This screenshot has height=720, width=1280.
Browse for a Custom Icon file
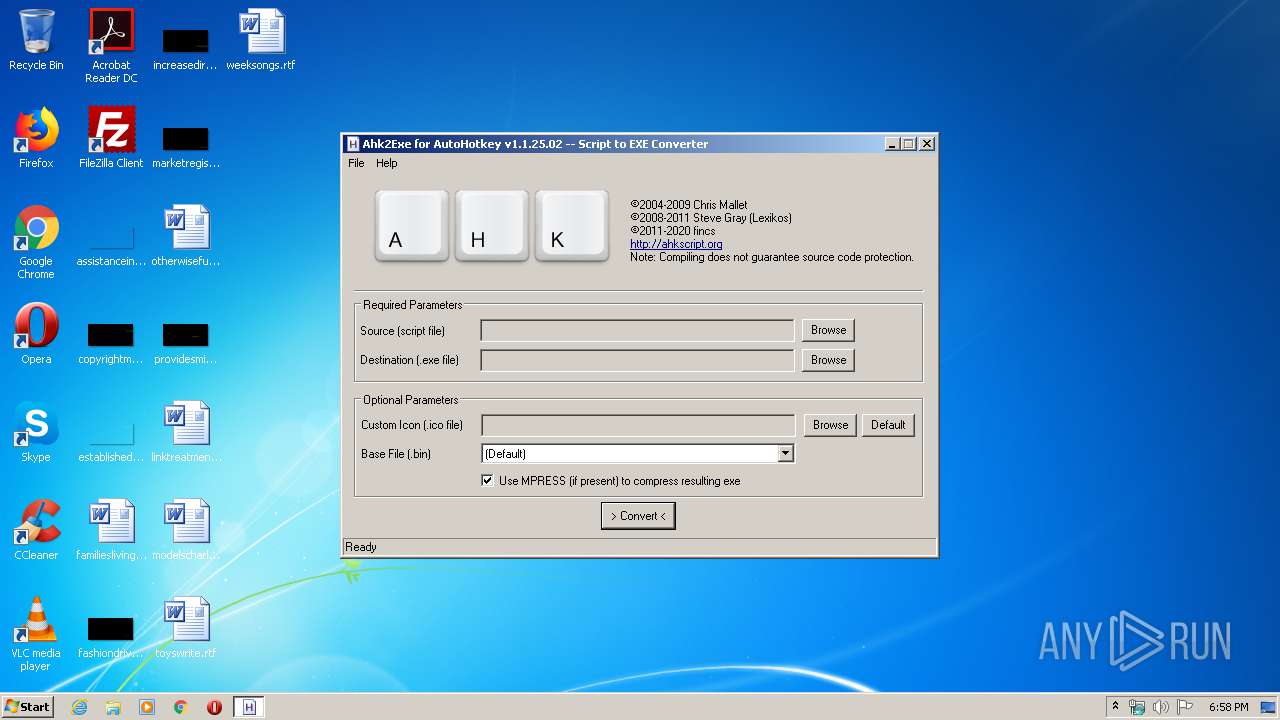pos(830,425)
